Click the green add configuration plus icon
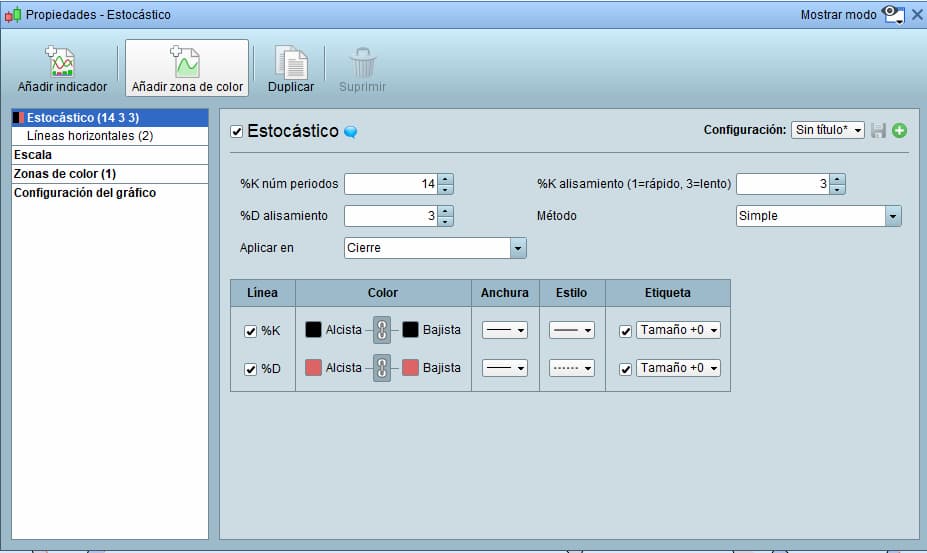 click(899, 130)
